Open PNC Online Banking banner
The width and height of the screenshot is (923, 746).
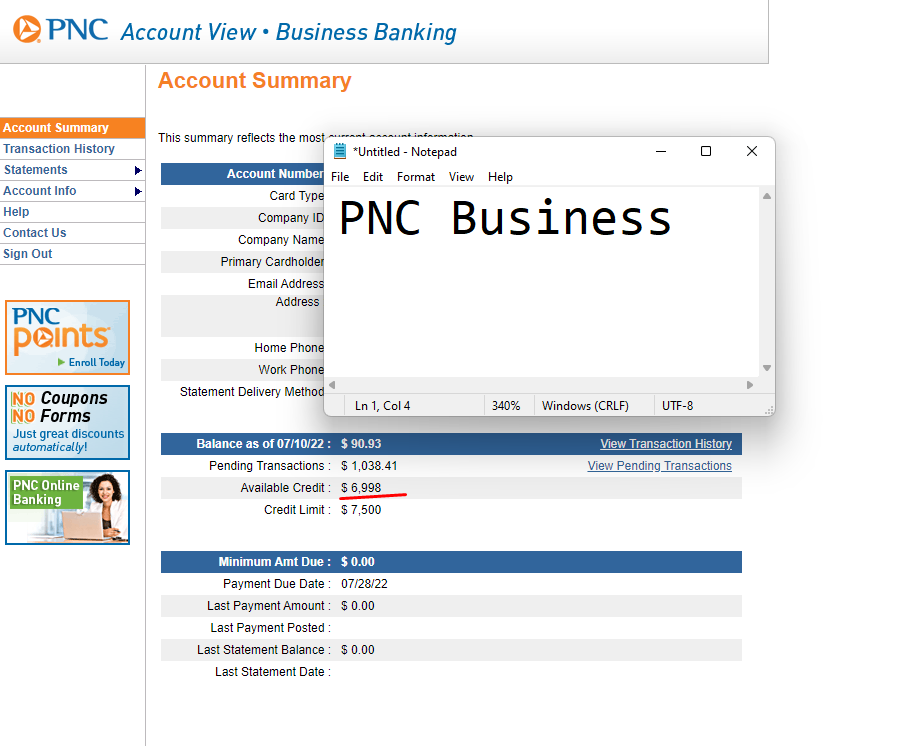[67, 508]
